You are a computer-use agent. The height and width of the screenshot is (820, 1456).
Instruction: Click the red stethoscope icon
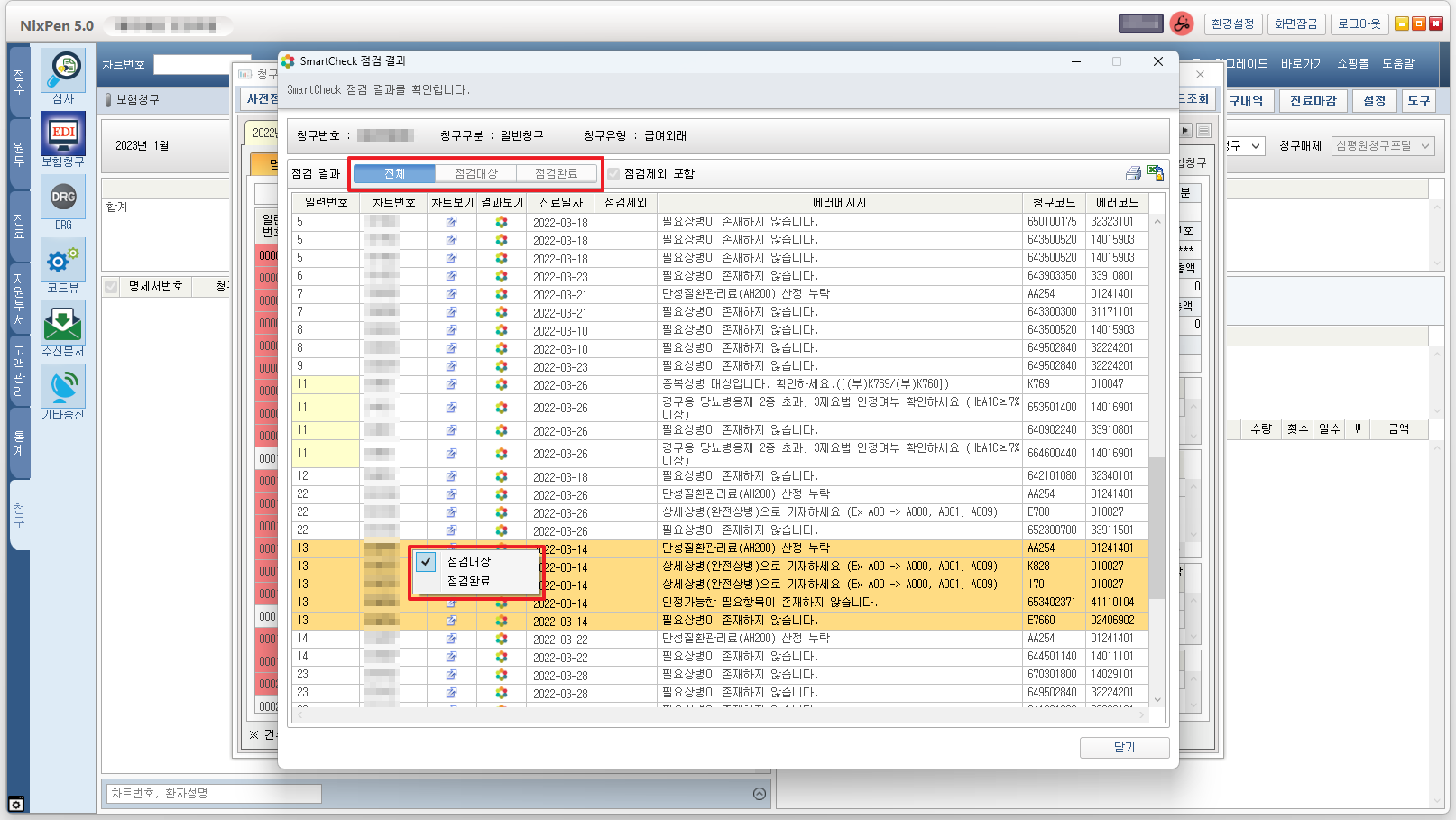pyautogui.click(x=1181, y=23)
